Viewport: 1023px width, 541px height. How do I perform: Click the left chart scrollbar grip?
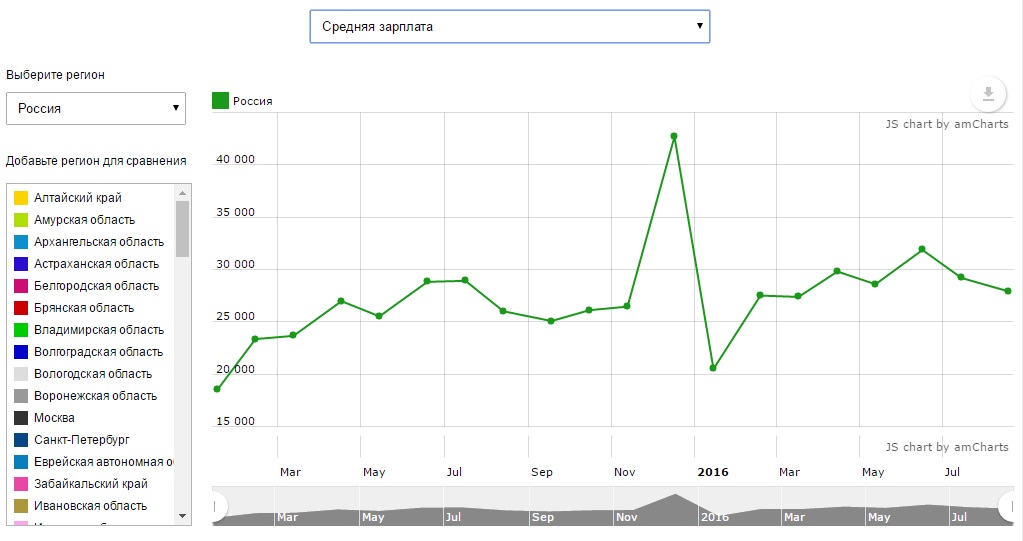pyautogui.click(x=214, y=507)
